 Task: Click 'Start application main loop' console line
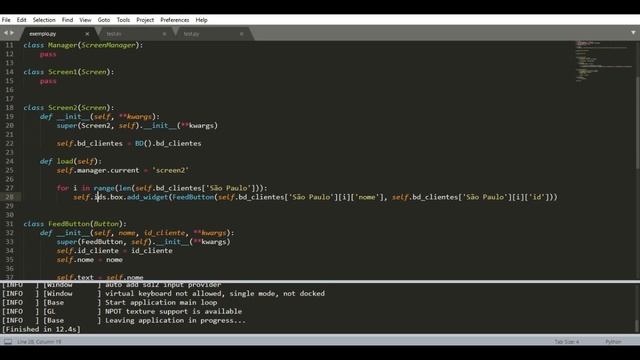click(x=161, y=302)
